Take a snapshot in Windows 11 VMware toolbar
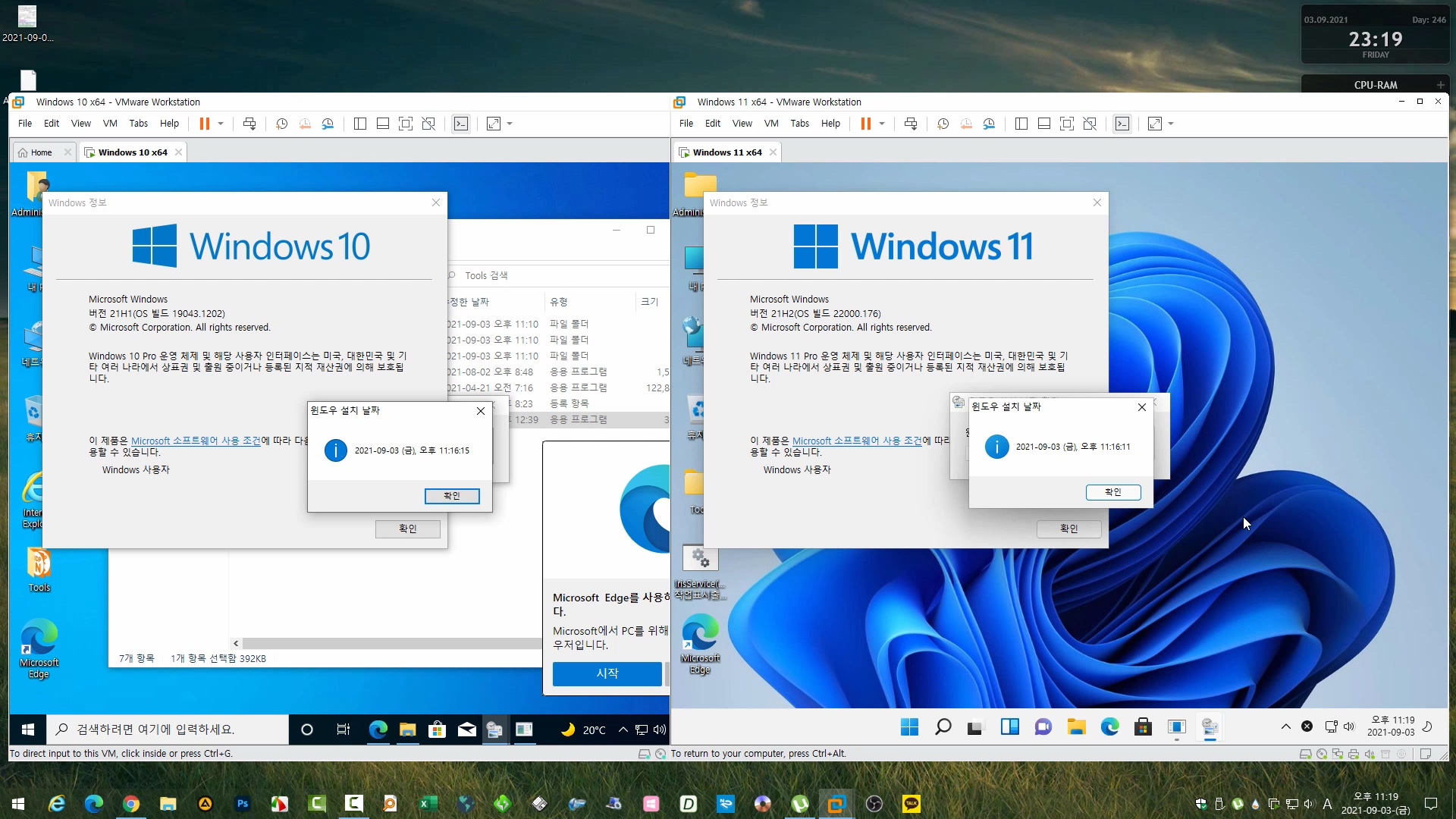The width and height of the screenshot is (1456, 819). click(943, 124)
